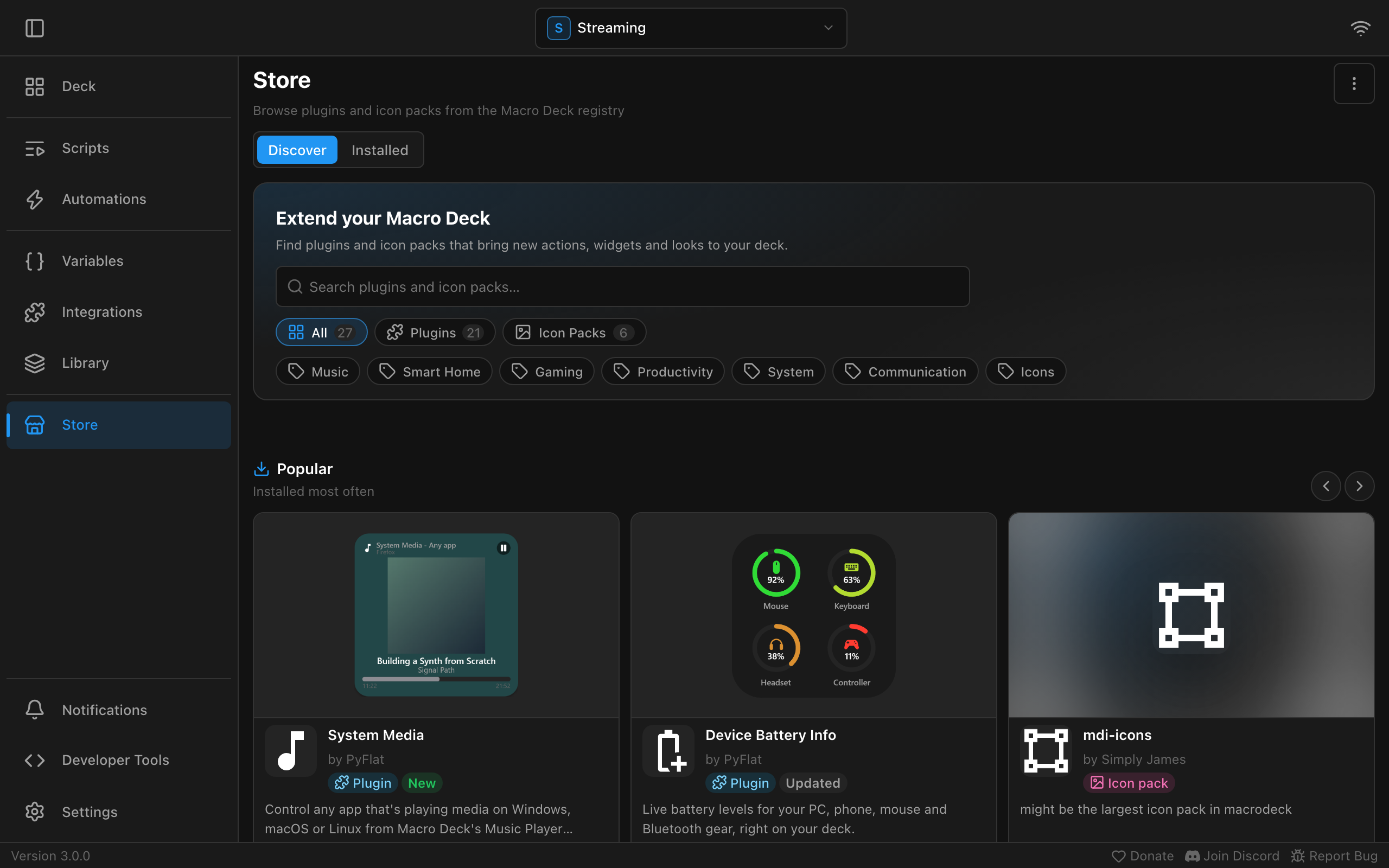The width and height of the screenshot is (1389, 868).
Task: Click the mdi-icons pack logo
Action: (x=1046, y=751)
